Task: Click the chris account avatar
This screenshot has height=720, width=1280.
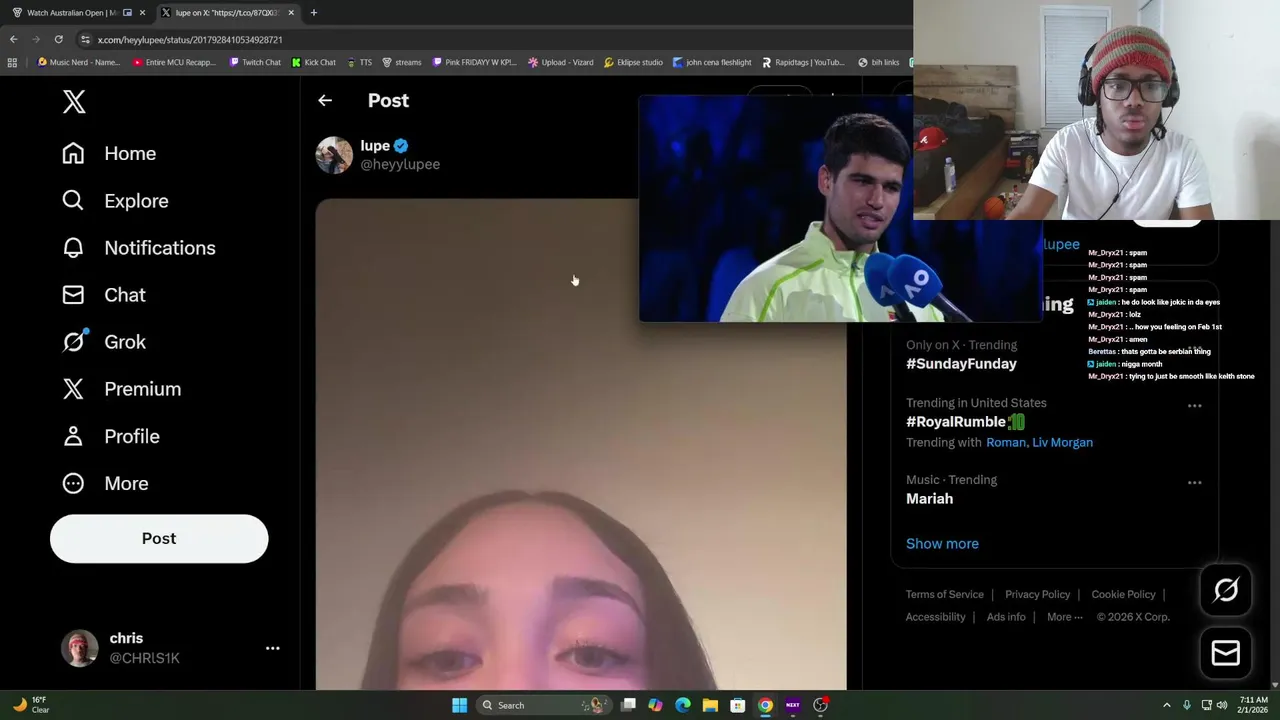Action: 80,648
